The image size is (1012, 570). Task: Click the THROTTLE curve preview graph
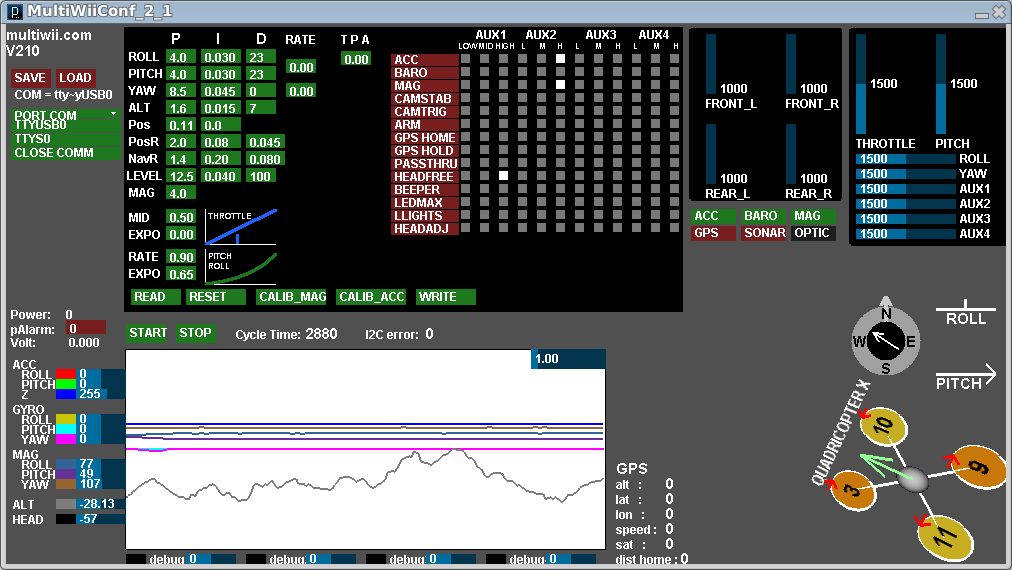[241, 227]
